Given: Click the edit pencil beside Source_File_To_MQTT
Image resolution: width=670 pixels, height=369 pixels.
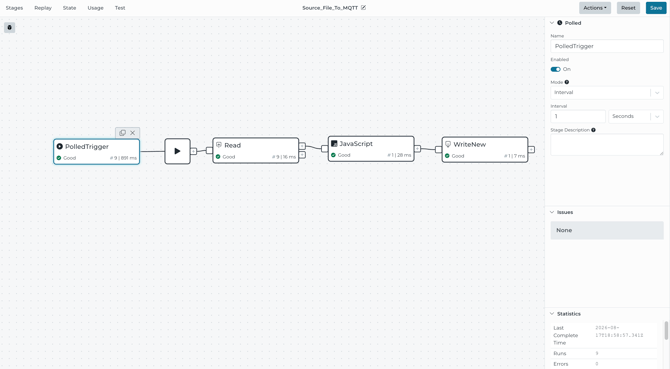Looking at the screenshot, I should (363, 8).
